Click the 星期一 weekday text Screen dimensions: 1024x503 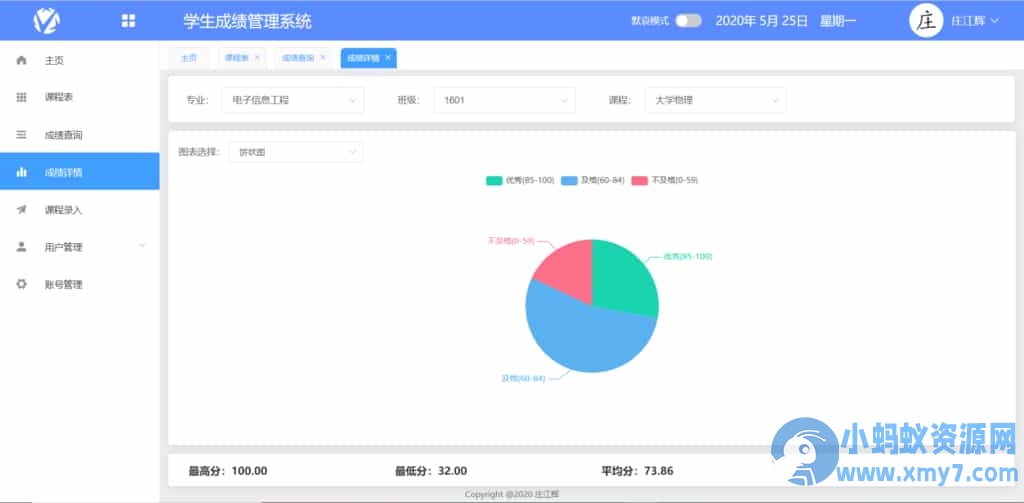(838, 21)
